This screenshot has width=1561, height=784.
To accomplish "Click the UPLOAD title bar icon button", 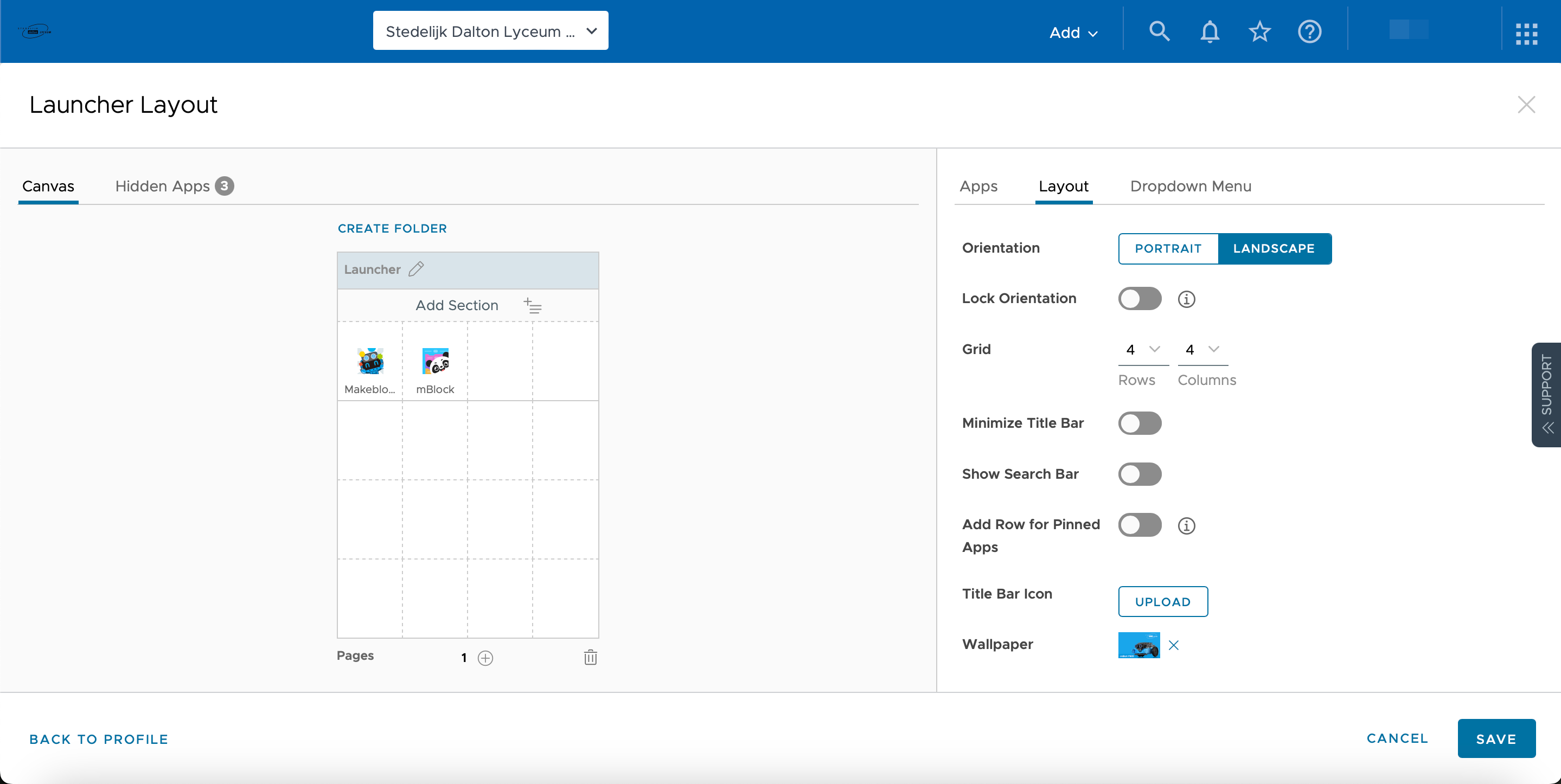I will pyautogui.click(x=1162, y=601).
